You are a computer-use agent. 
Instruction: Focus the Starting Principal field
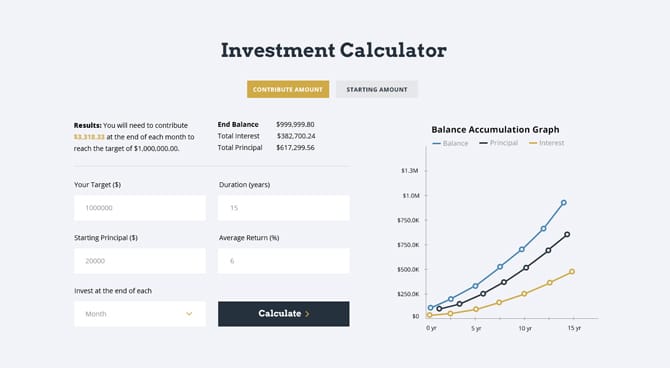pos(140,261)
